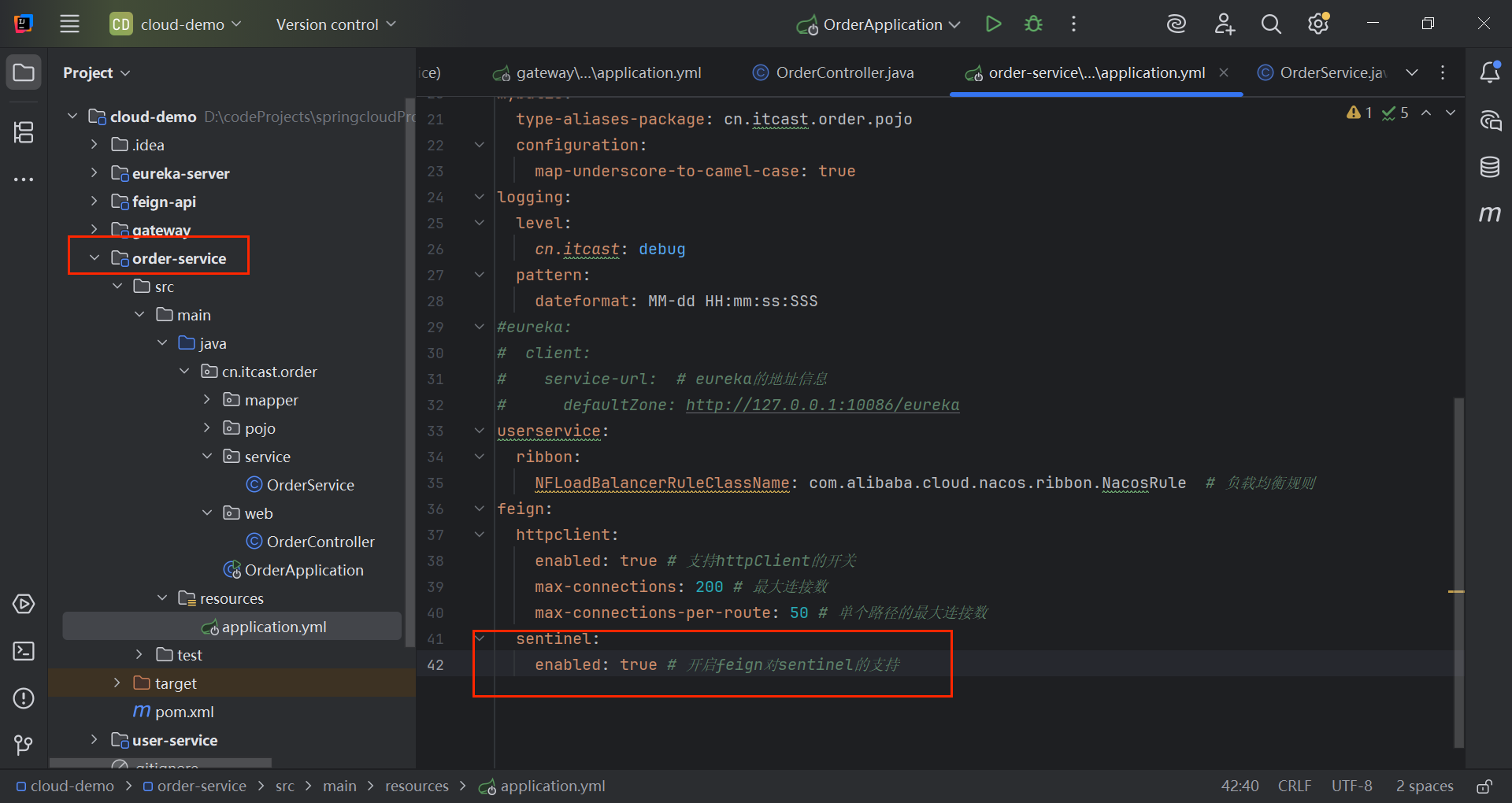This screenshot has width=1512, height=803.
Task: Open OrderApplication run configuration dropdown
Action: tap(878, 24)
